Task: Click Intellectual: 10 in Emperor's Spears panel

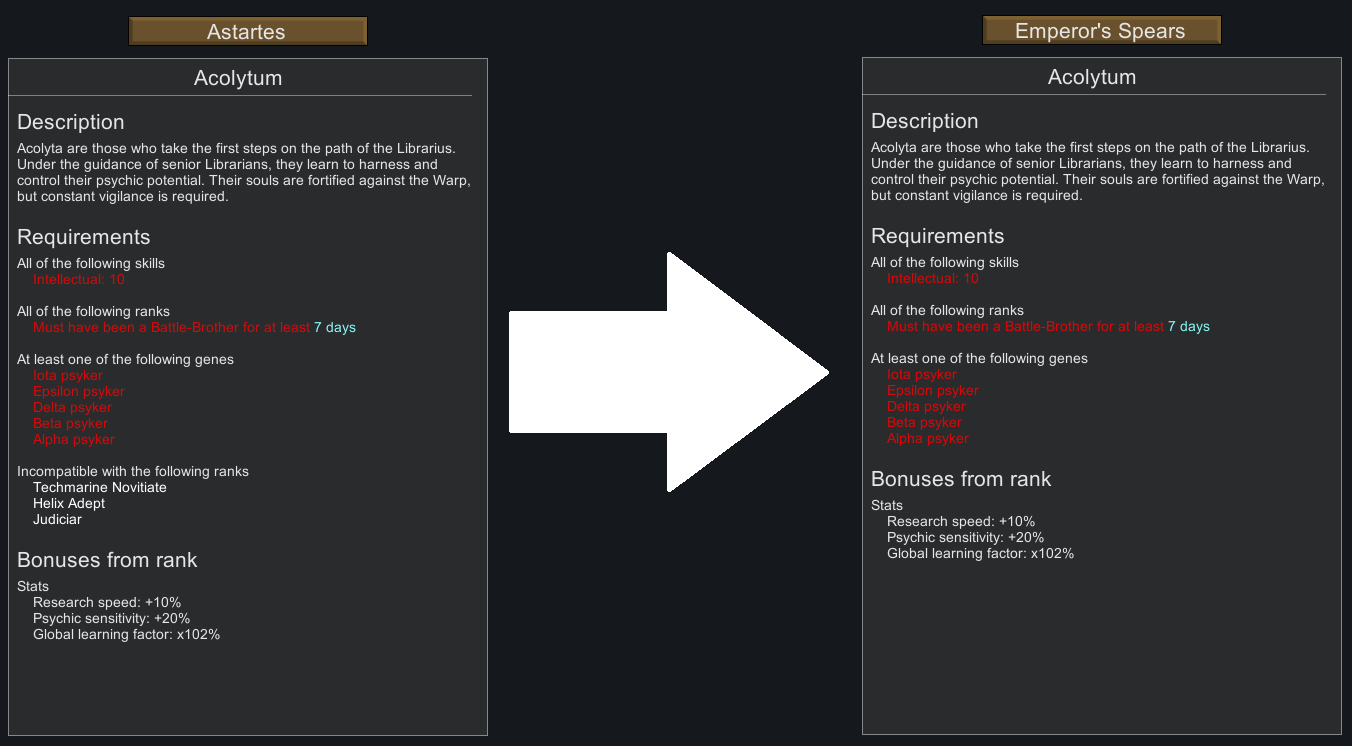Action: 933,279
